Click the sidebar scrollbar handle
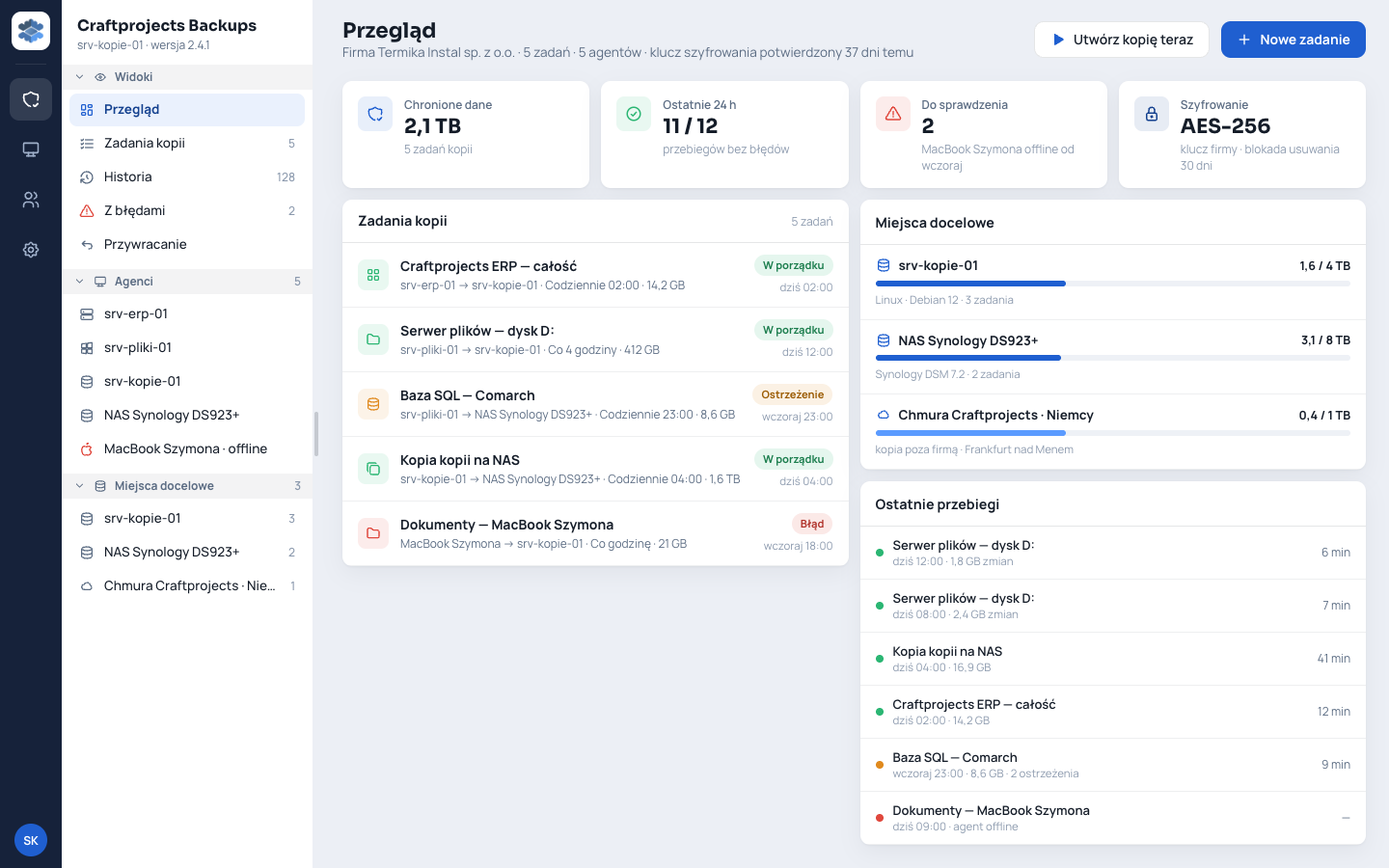This screenshot has width=1389, height=868. point(316,434)
